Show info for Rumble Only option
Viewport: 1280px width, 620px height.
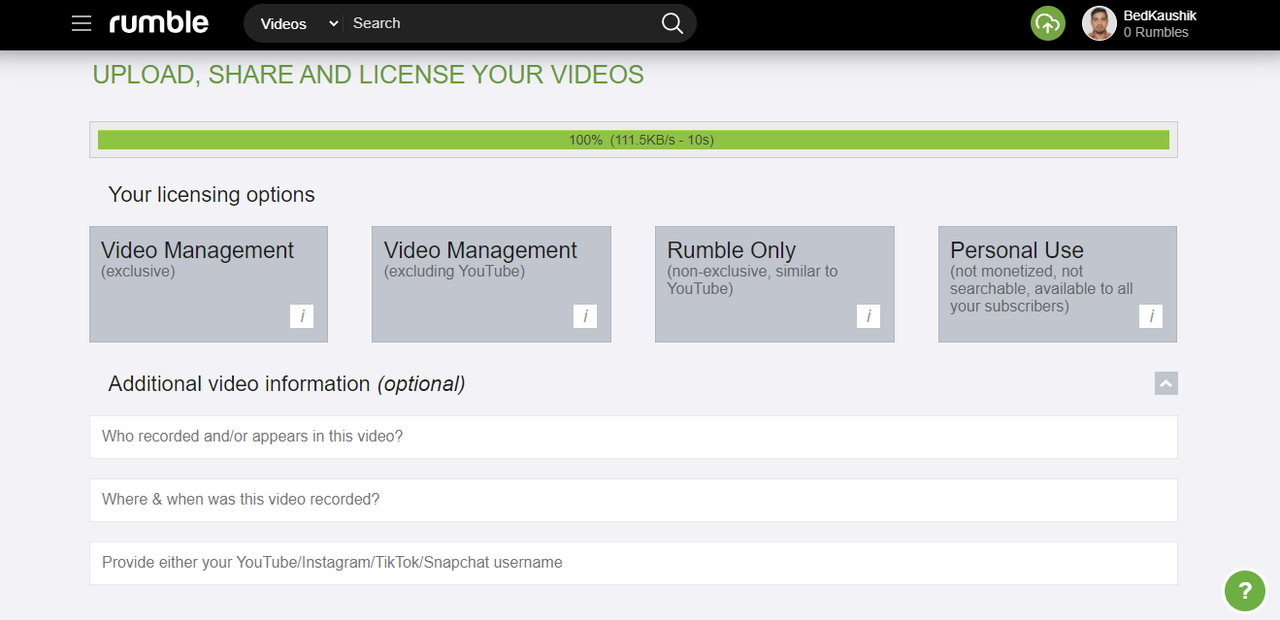[868, 316]
